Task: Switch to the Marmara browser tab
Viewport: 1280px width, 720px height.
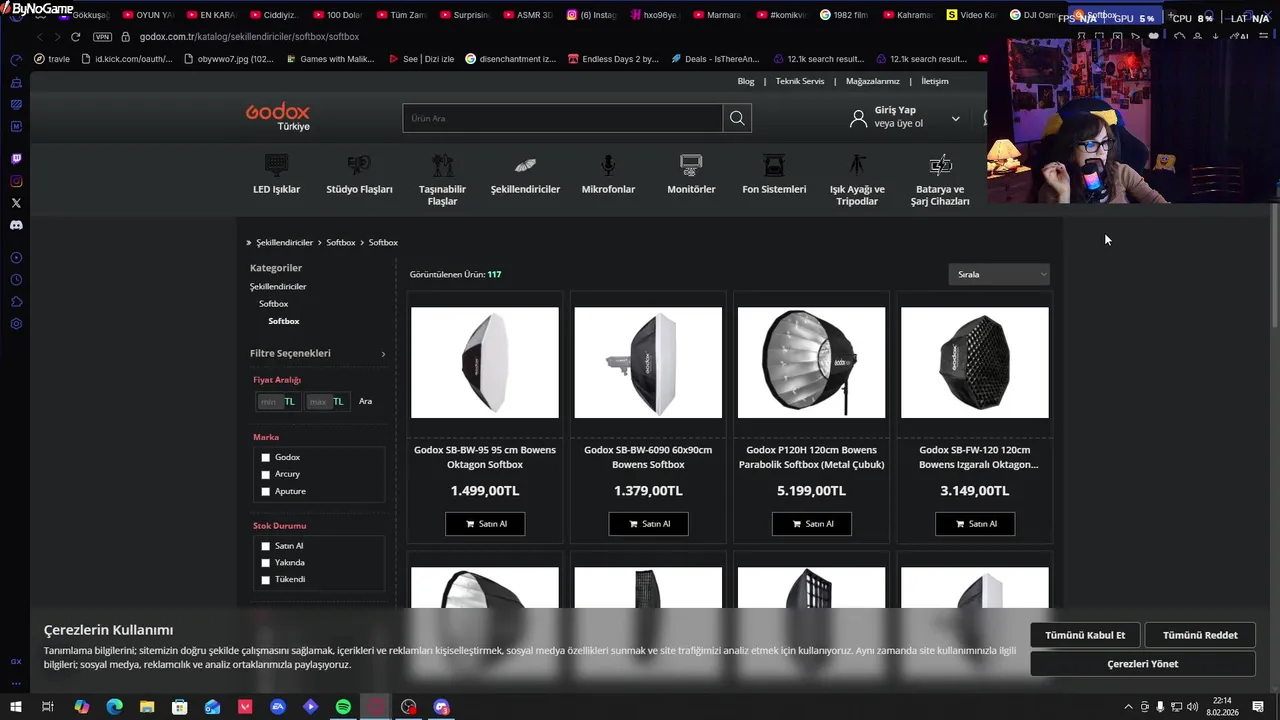Action: pos(716,15)
